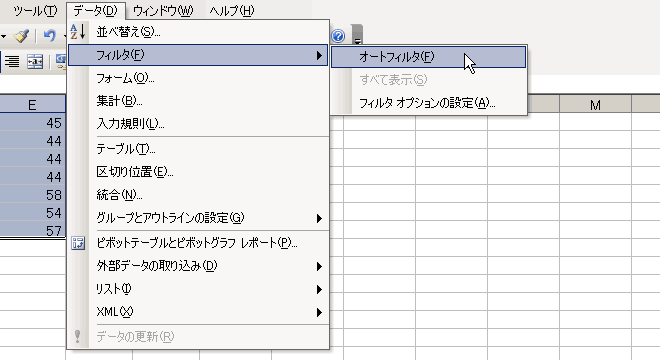Click cell containing 45 in column E

click(x=32, y=123)
